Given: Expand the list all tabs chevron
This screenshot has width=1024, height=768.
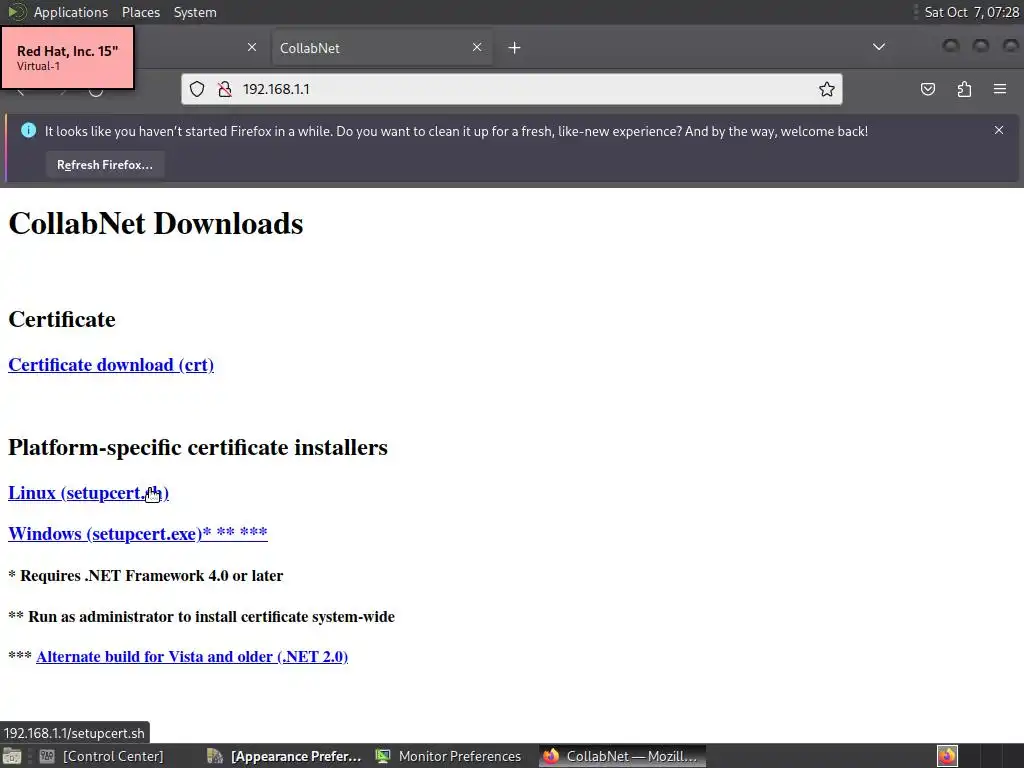Looking at the screenshot, I should click(879, 47).
